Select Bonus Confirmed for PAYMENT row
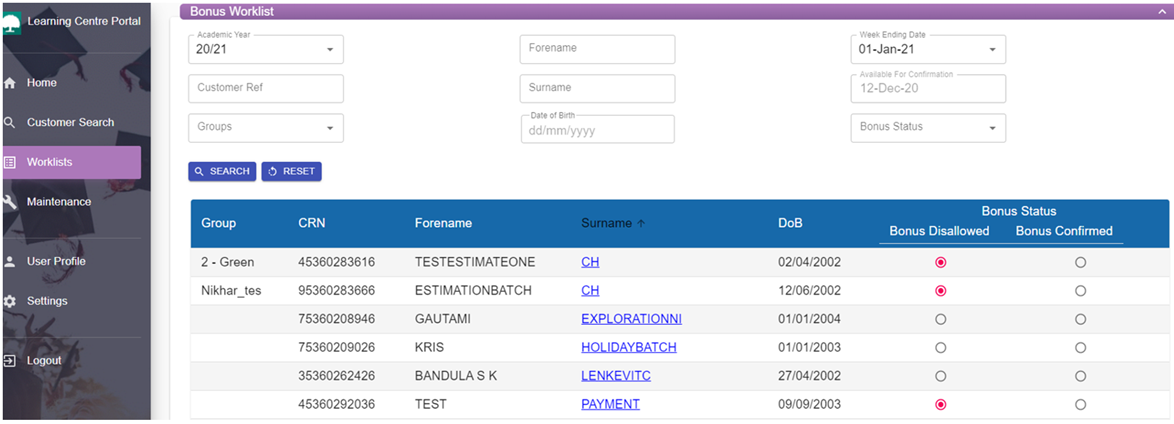This screenshot has height=424, width=1174. pos(1080,405)
